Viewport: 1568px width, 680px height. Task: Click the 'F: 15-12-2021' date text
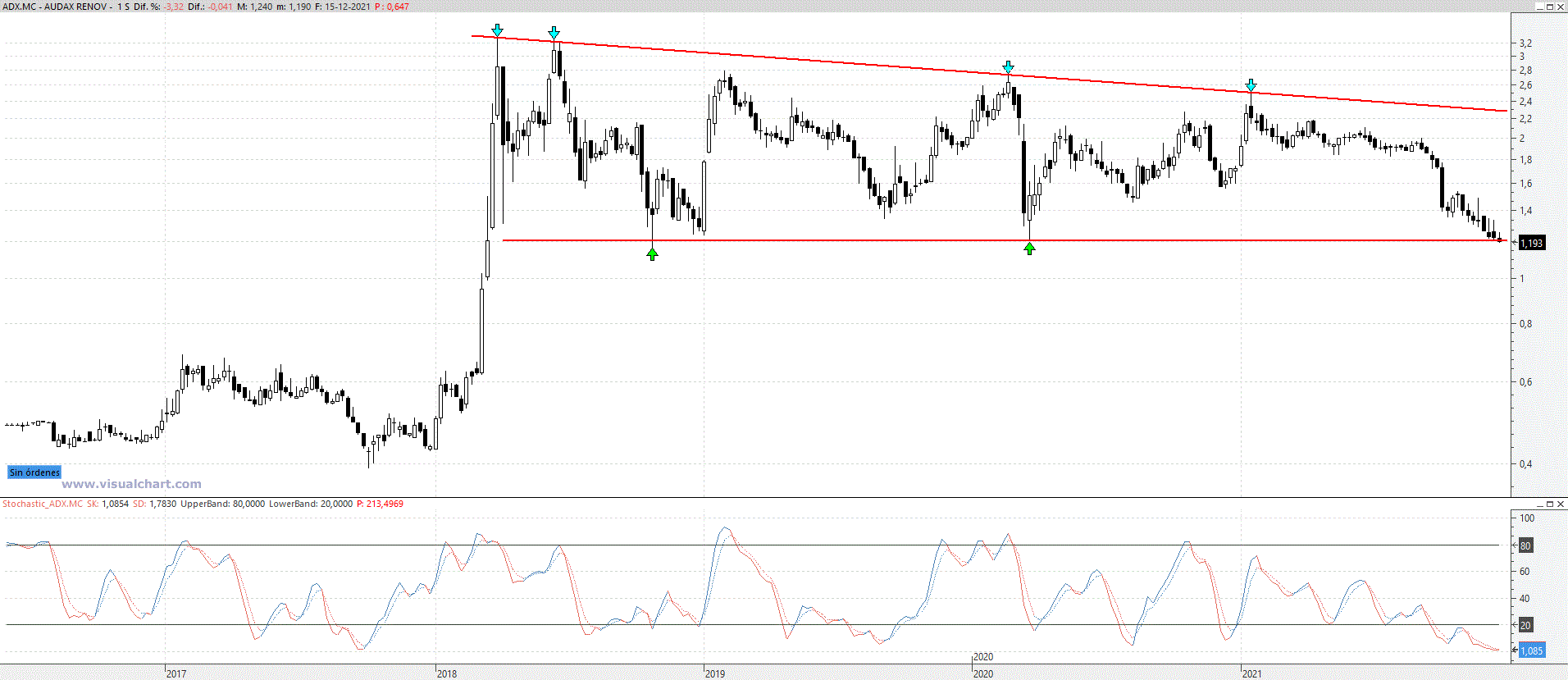(x=343, y=7)
